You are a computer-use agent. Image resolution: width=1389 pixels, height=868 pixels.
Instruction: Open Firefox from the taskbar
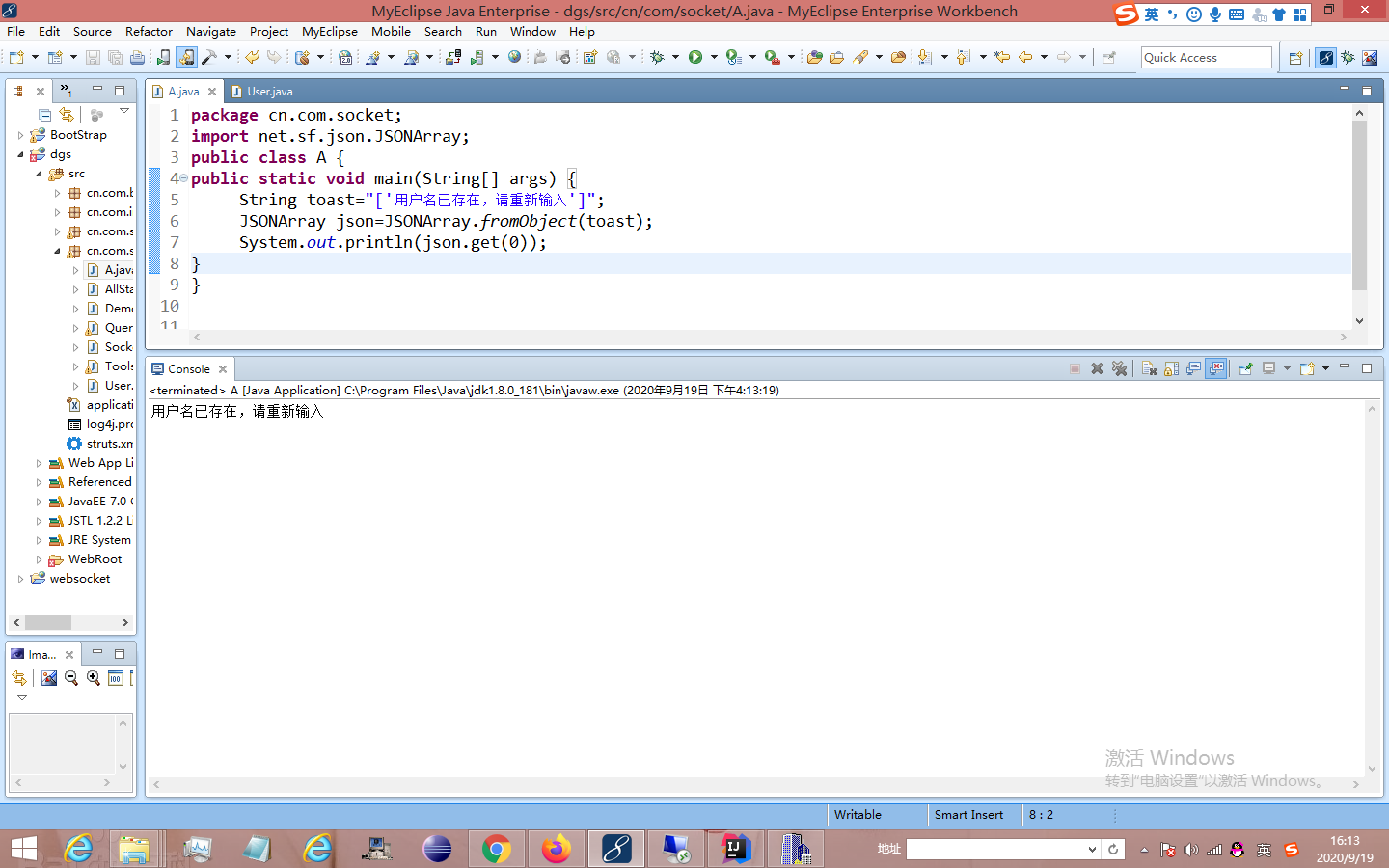(557, 850)
